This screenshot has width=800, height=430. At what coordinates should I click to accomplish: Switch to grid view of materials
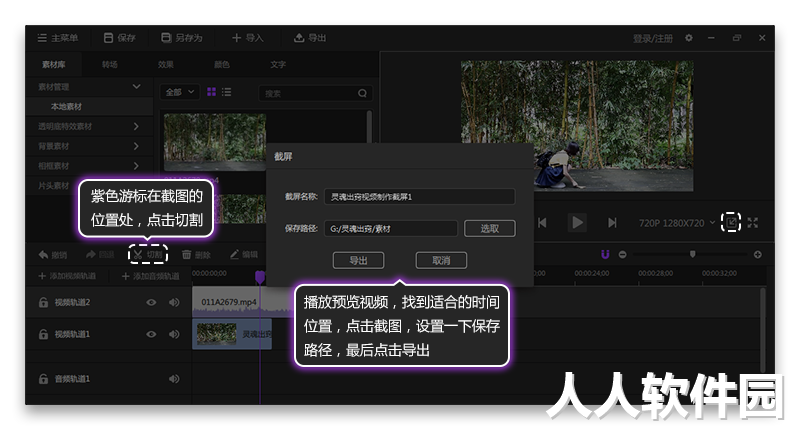click(211, 92)
